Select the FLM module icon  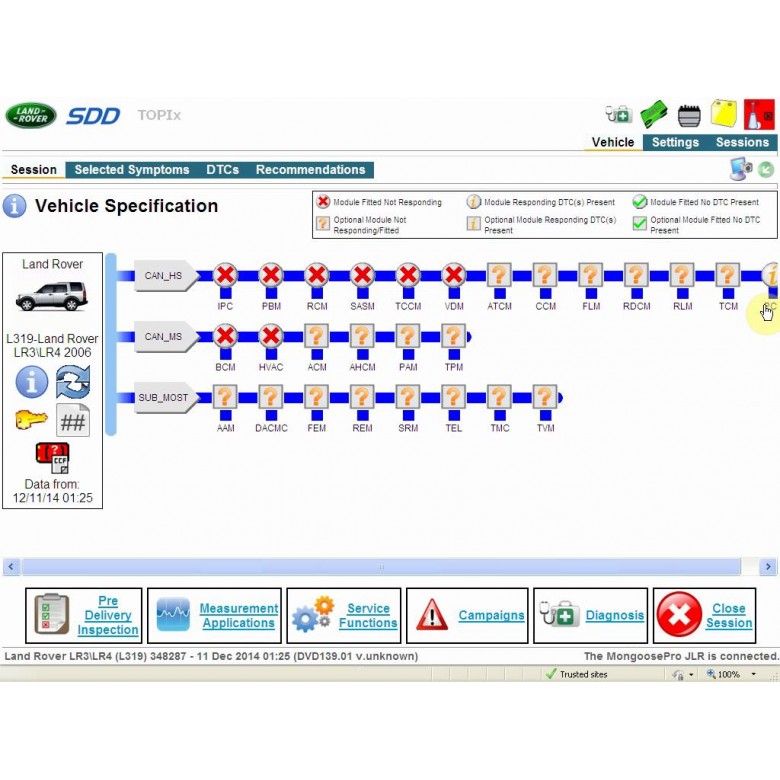pos(591,275)
